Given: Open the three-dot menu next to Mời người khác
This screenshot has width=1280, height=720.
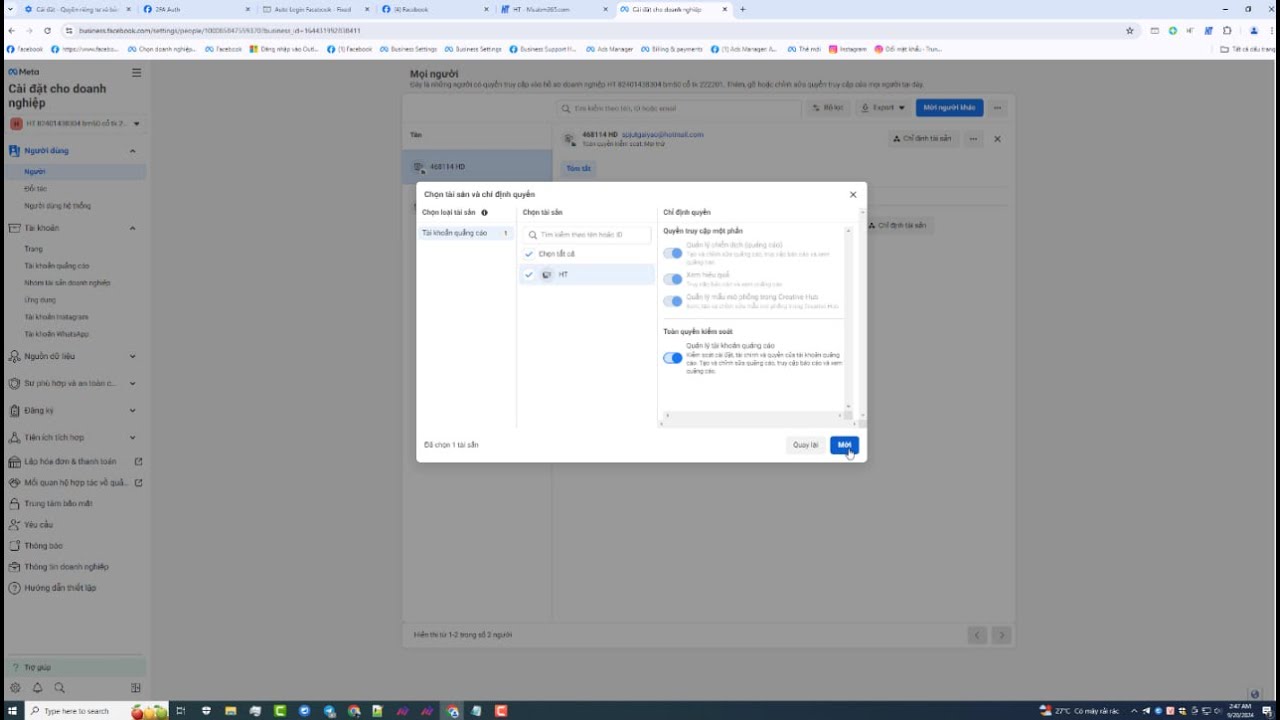Looking at the screenshot, I should point(997,107).
